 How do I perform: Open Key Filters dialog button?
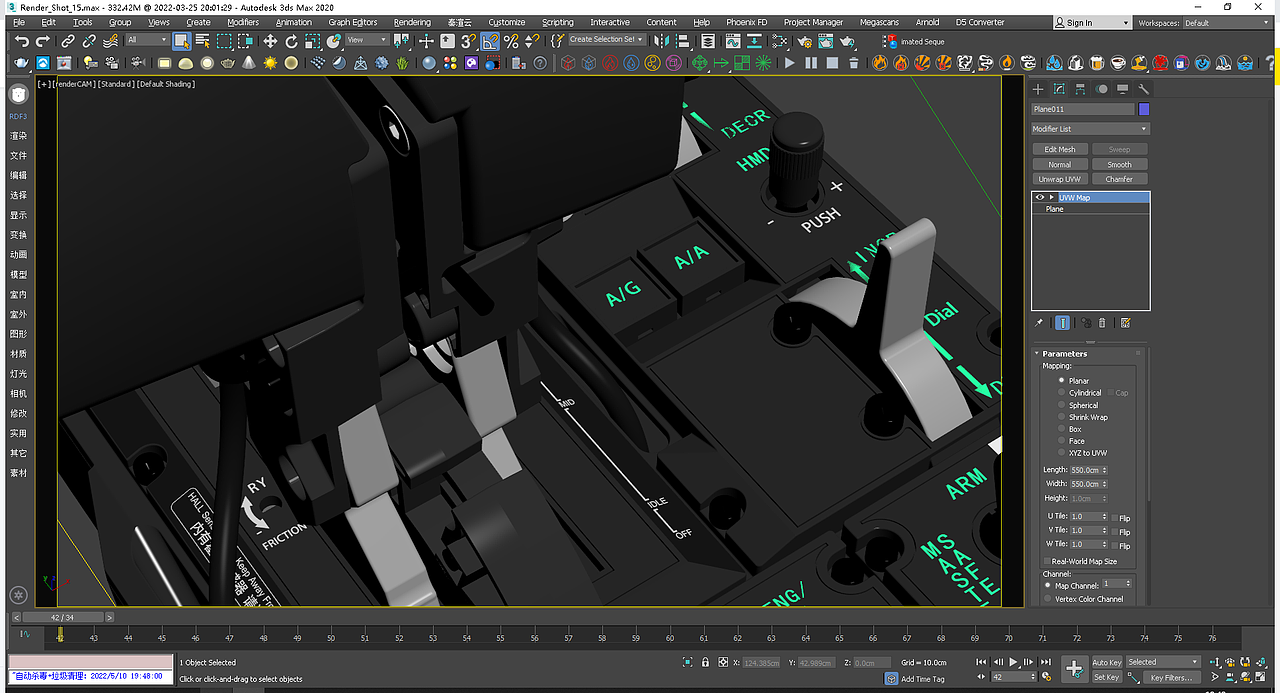pyautogui.click(x=1171, y=677)
